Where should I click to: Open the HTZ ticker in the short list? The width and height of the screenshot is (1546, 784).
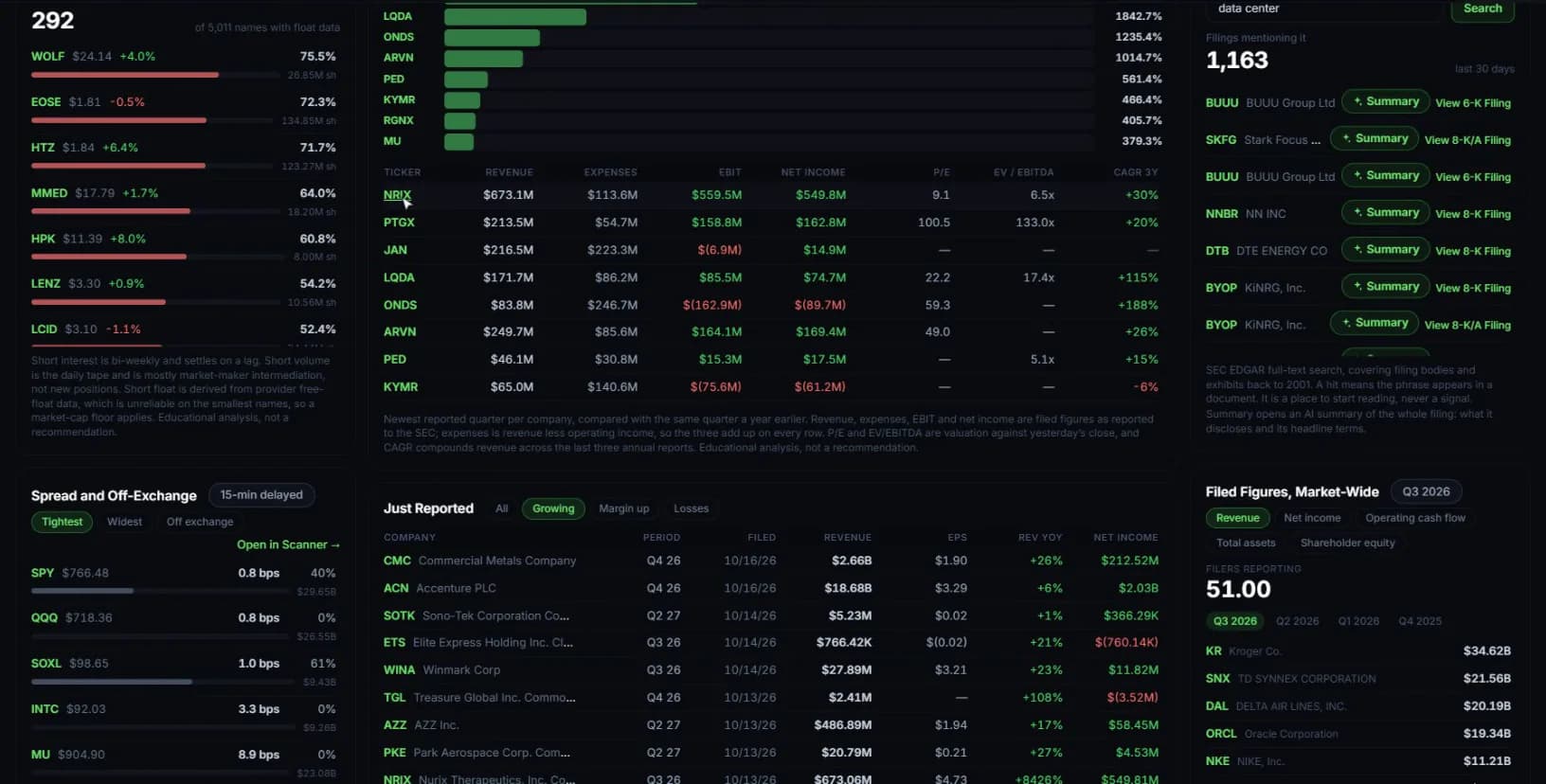click(x=43, y=148)
